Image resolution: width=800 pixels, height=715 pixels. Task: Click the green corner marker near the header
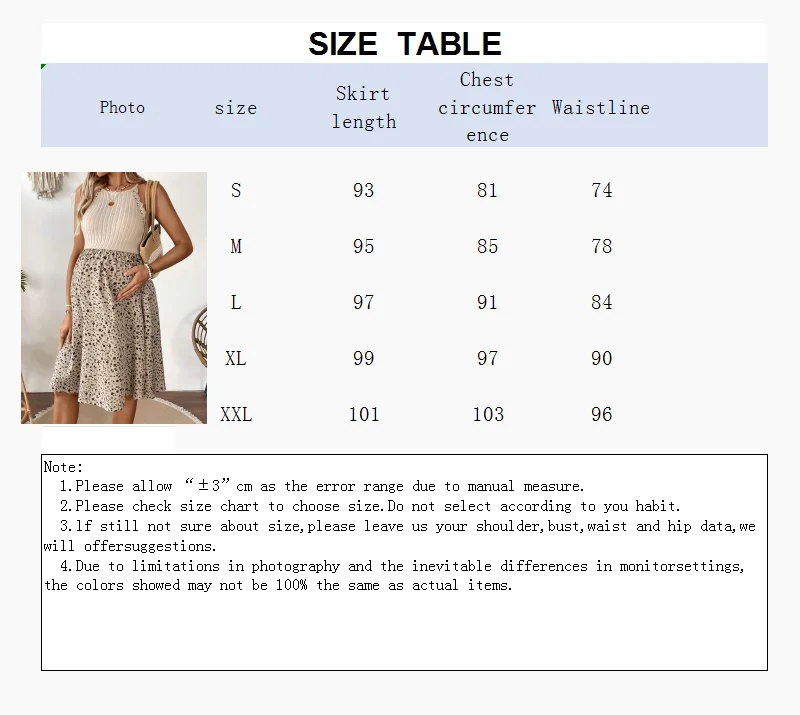click(42, 66)
